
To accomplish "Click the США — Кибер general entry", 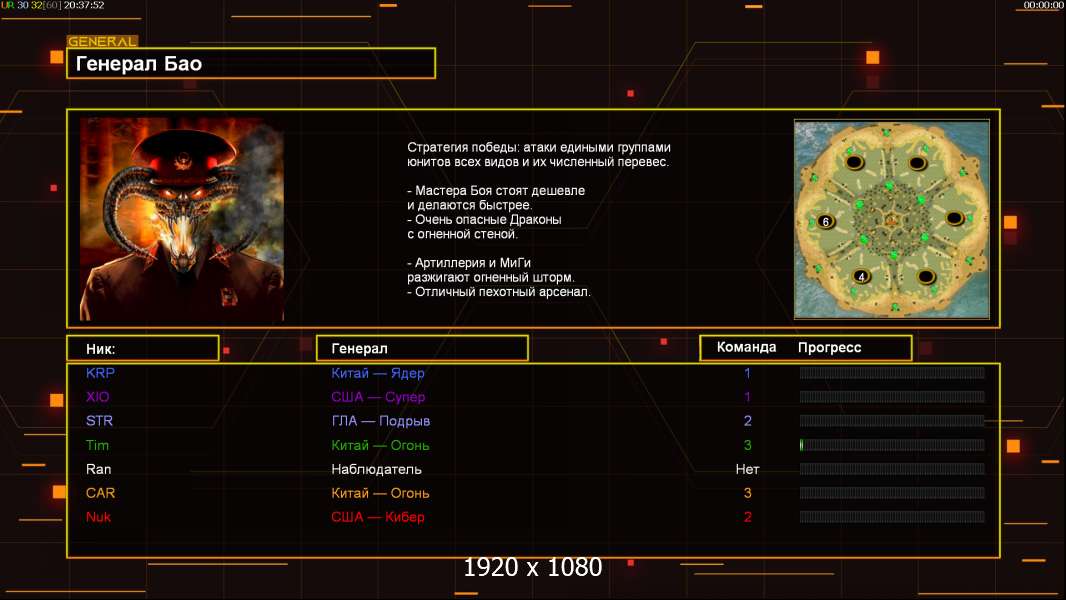I will 378,517.
